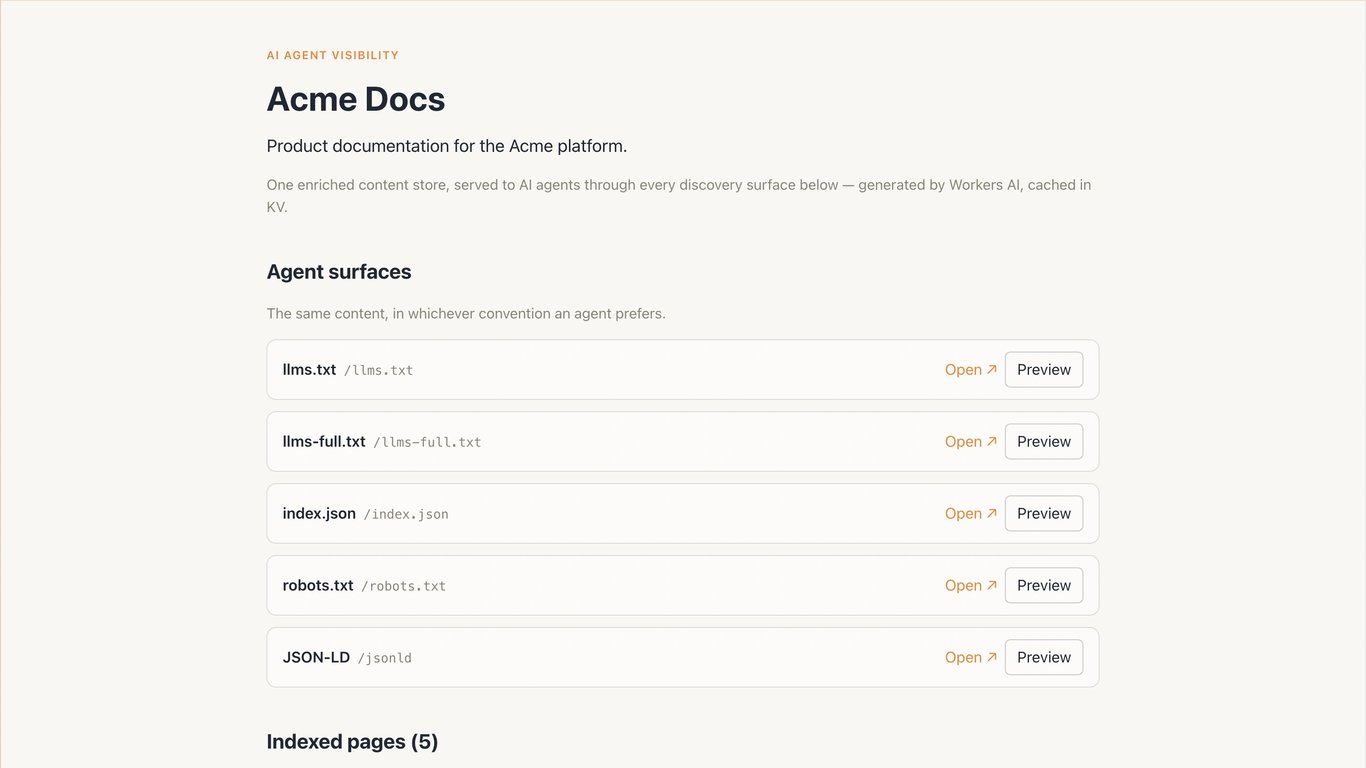
Task: Open the index.json surface link
Action: coord(971,514)
